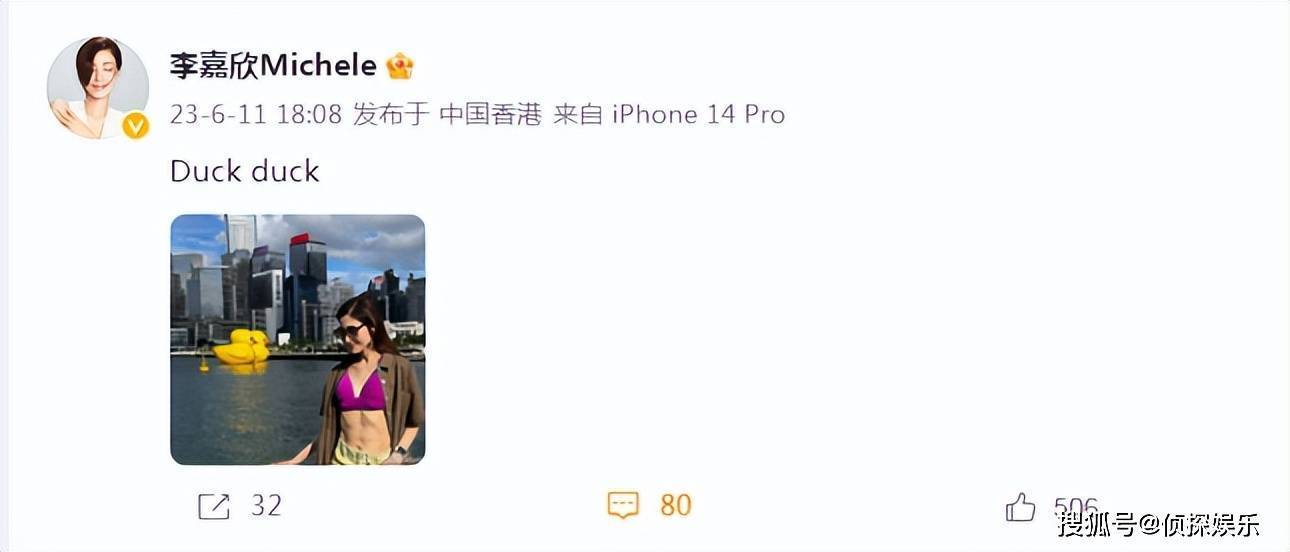The width and height of the screenshot is (1290, 552).
Task: Click the yellow verified badge on avatar
Action: [135, 126]
